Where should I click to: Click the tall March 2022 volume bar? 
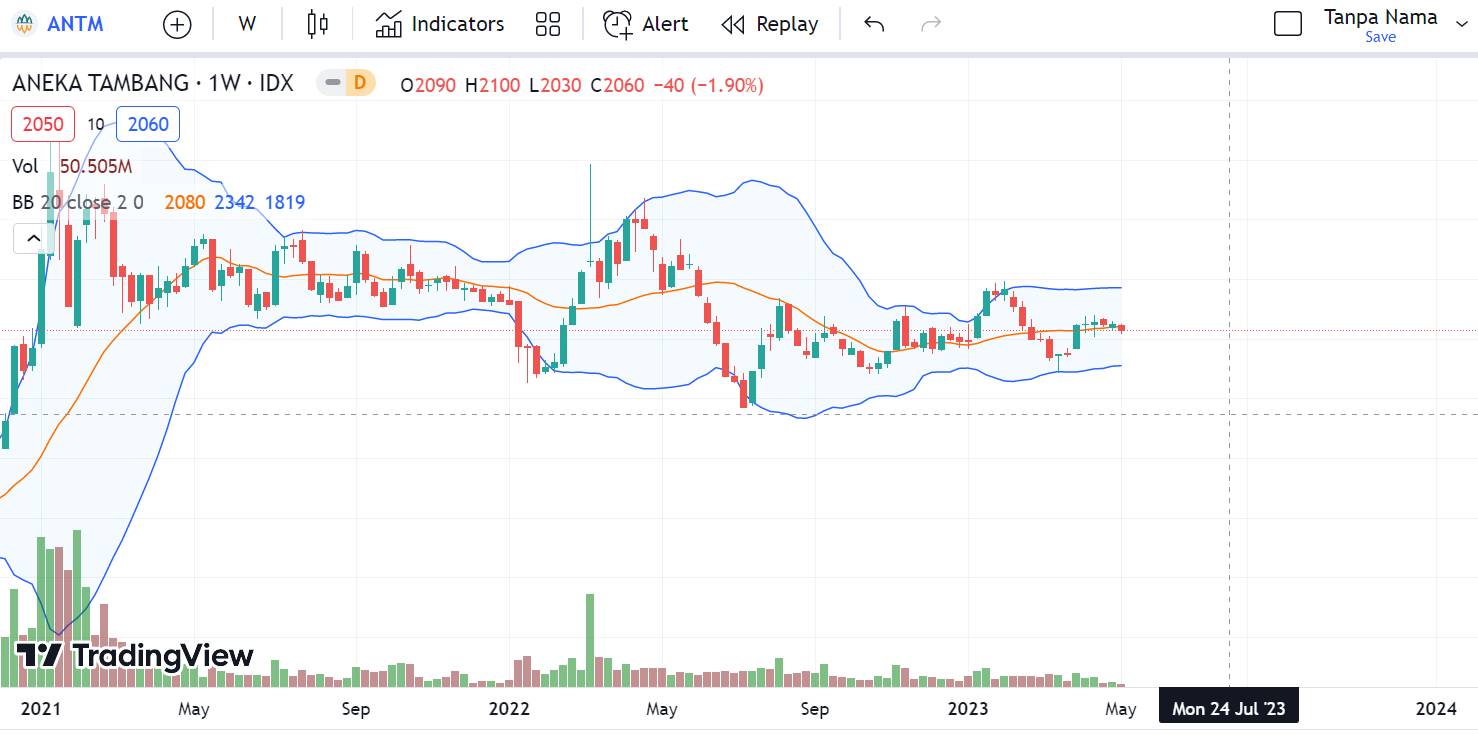click(x=590, y=640)
